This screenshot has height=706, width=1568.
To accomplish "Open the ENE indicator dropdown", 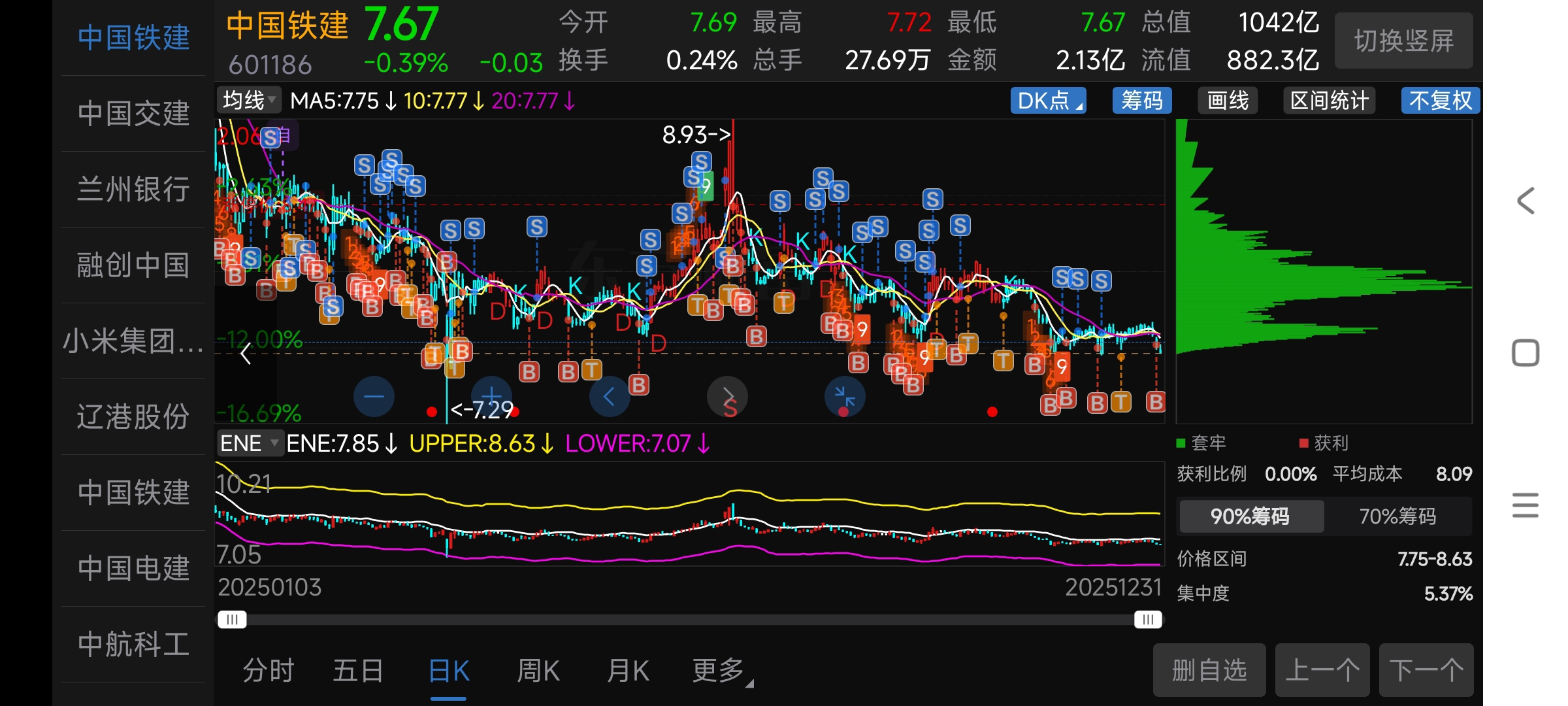I will 249,443.
